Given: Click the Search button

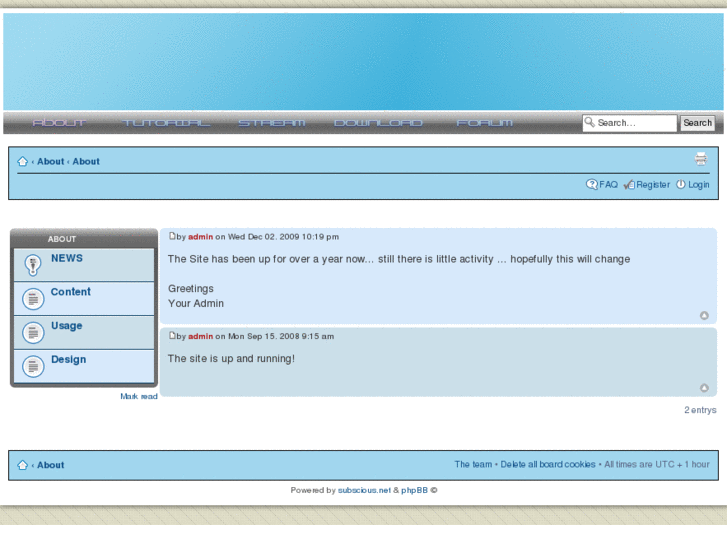Looking at the screenshot, I should [697, 123].
